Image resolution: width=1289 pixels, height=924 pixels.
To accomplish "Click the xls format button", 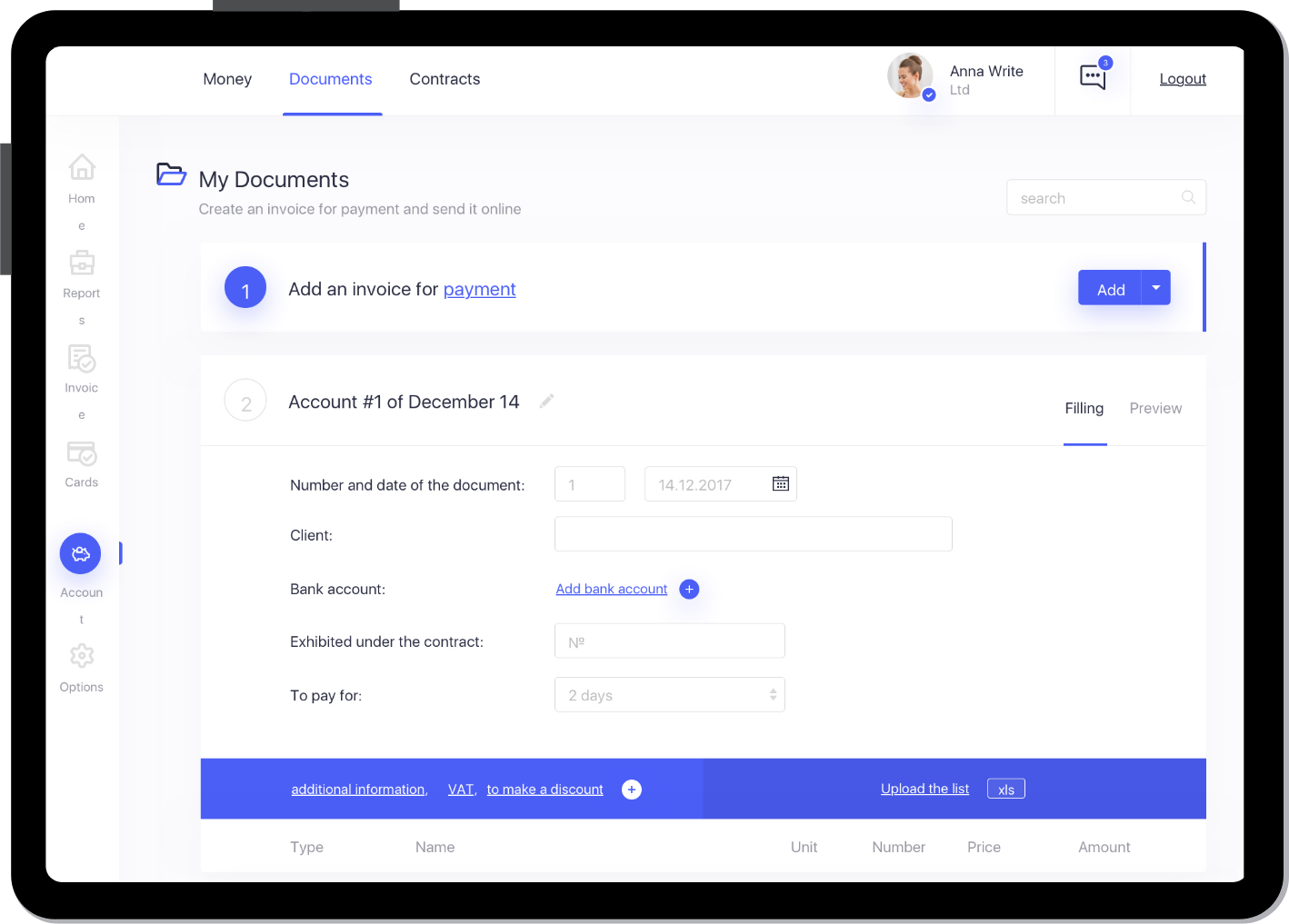I will click(x=1006, y=789).
